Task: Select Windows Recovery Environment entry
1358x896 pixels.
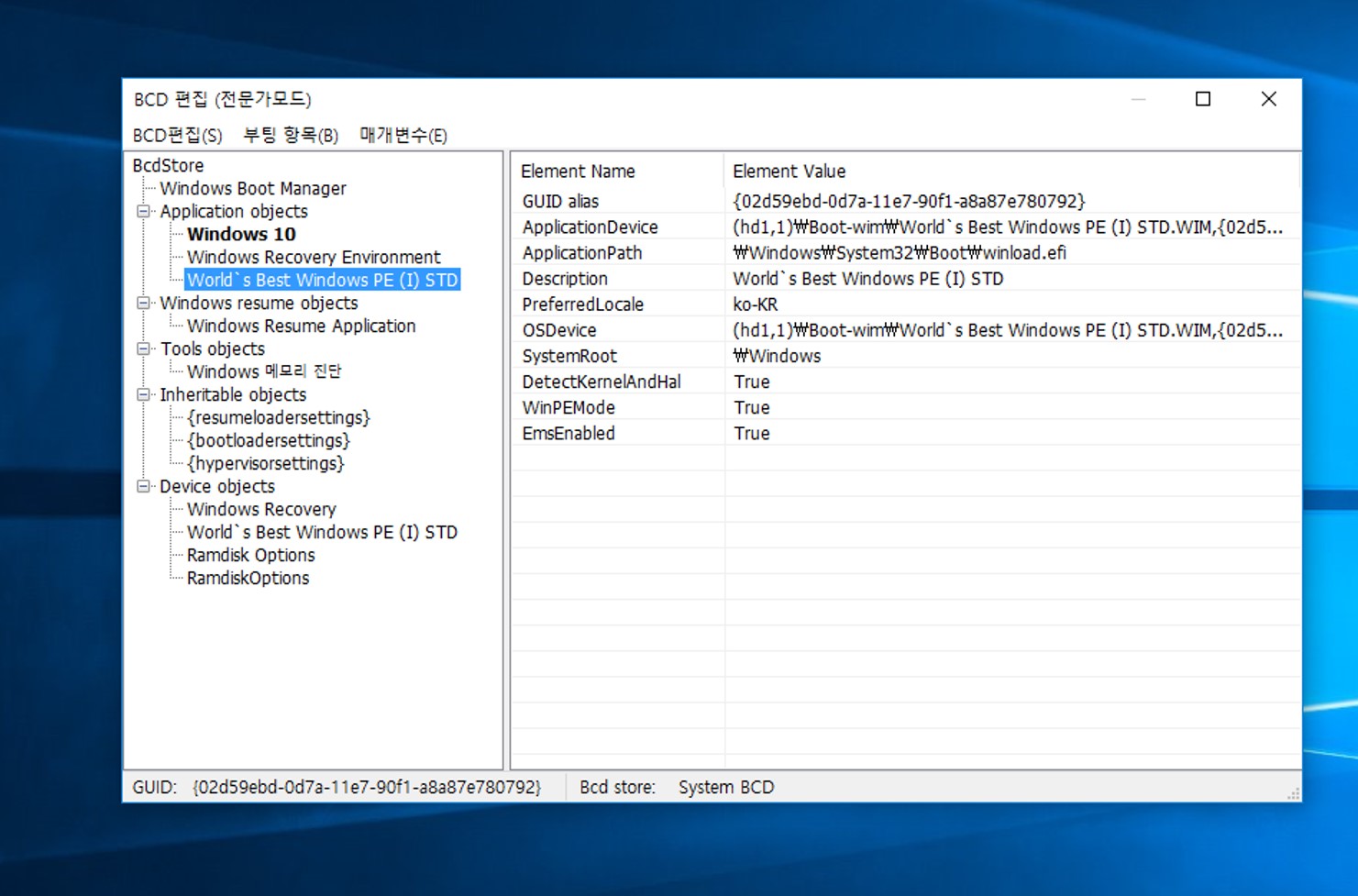Action: click(314, 258)
